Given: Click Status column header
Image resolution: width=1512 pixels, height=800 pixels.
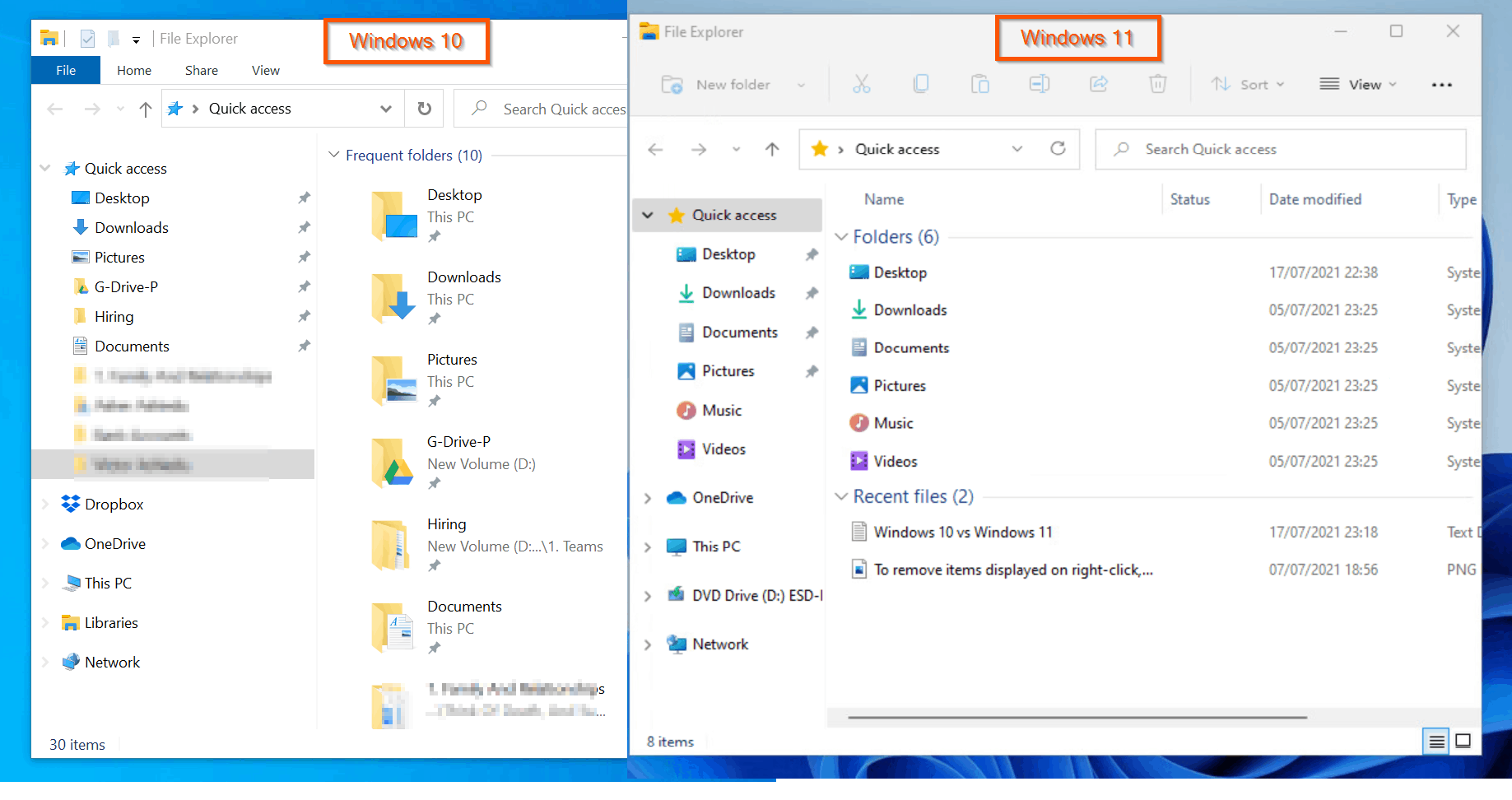Looking at the screenshot, I should click(1190, 199).
